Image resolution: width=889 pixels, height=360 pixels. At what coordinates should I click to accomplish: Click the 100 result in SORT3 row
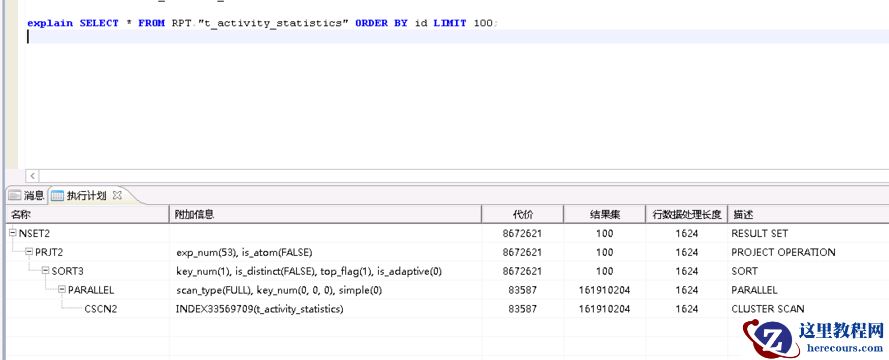coord(604,271)
